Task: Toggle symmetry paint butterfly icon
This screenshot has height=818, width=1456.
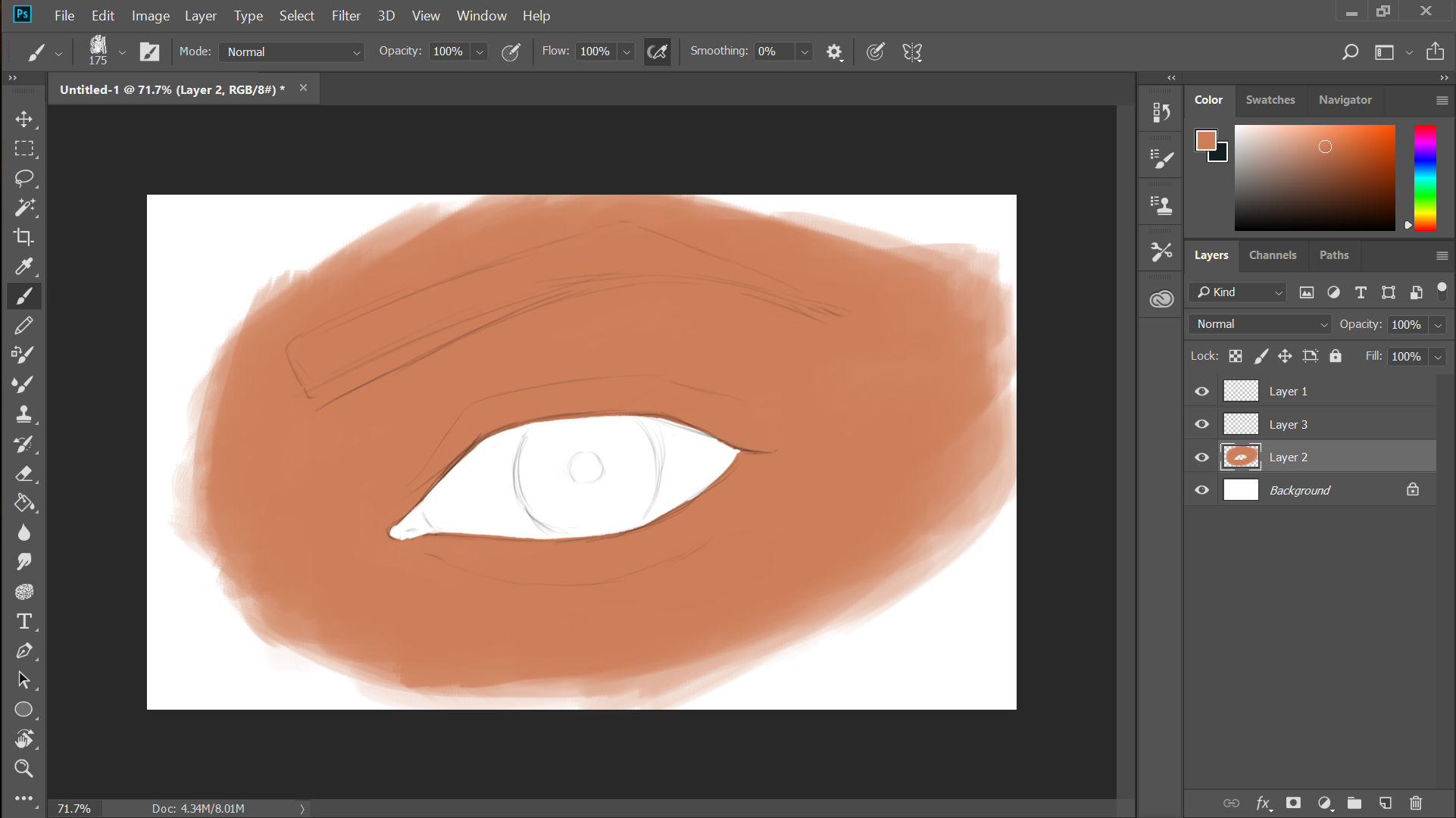Action: (x=912, y=52)
